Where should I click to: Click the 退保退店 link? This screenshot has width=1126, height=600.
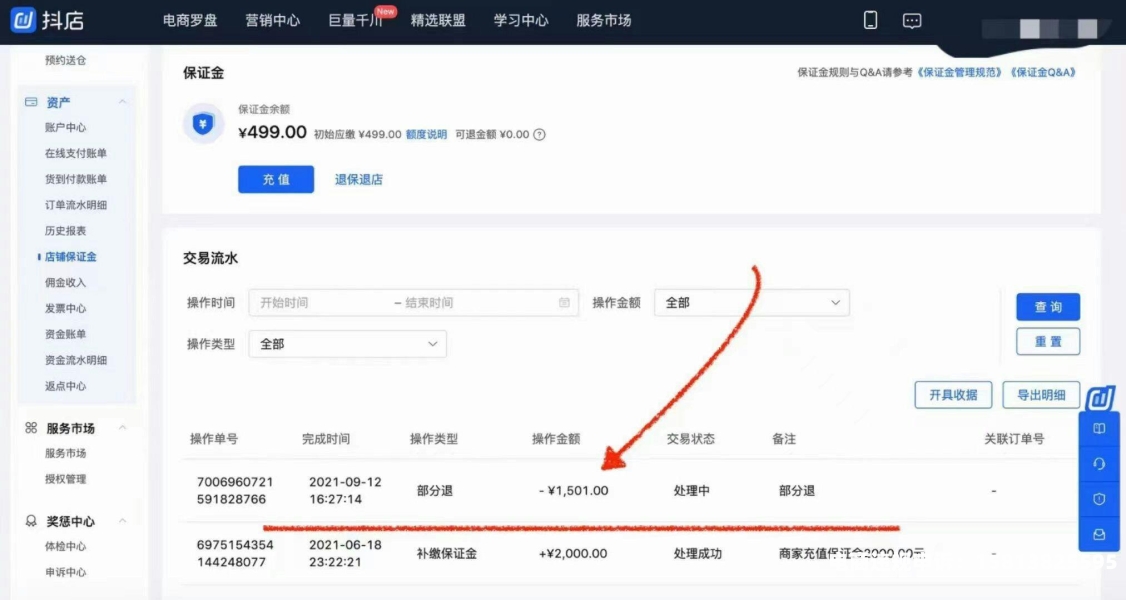click(x=358, y=180)
